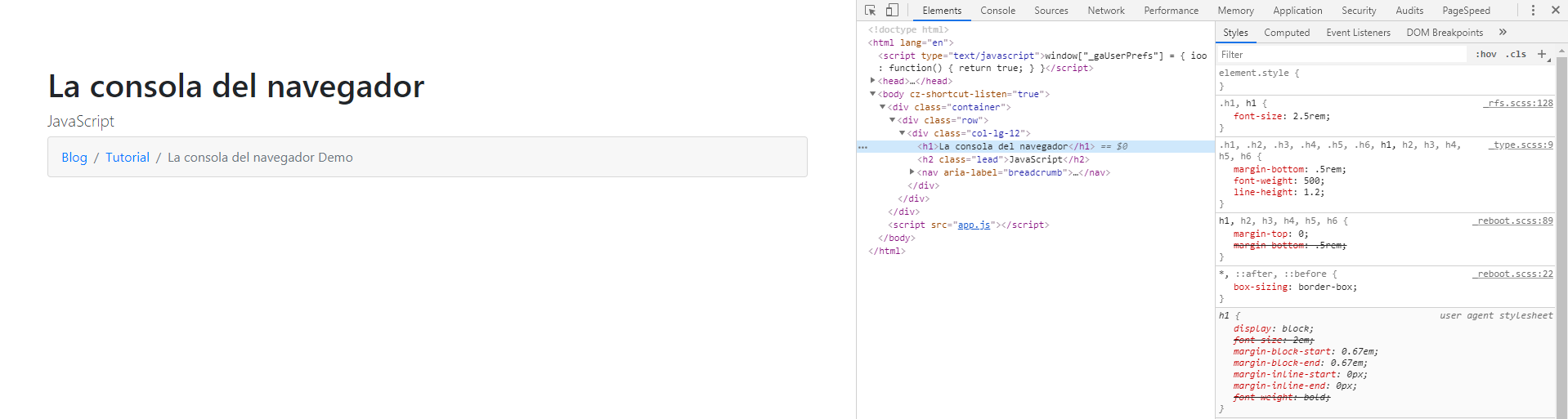1568x419 pixels.
Task: Open the Audits tab
Action: click(1409, 11)
